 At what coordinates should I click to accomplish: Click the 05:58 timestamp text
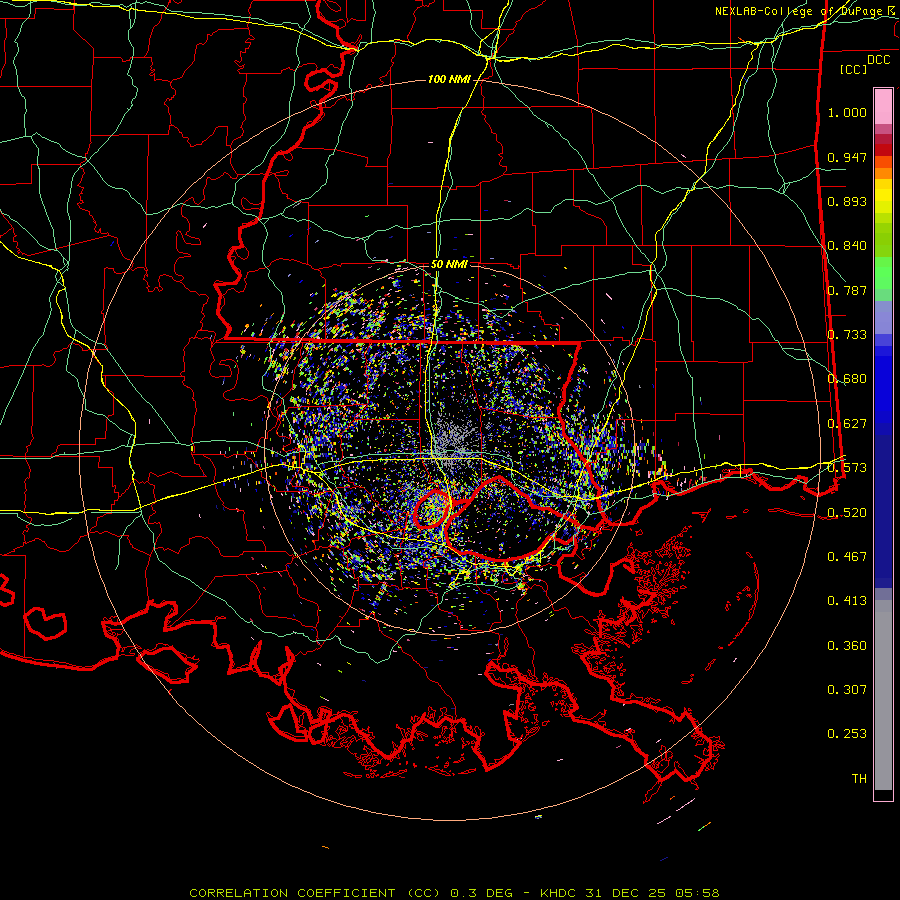pyautogui.click(x=698, y=893)
